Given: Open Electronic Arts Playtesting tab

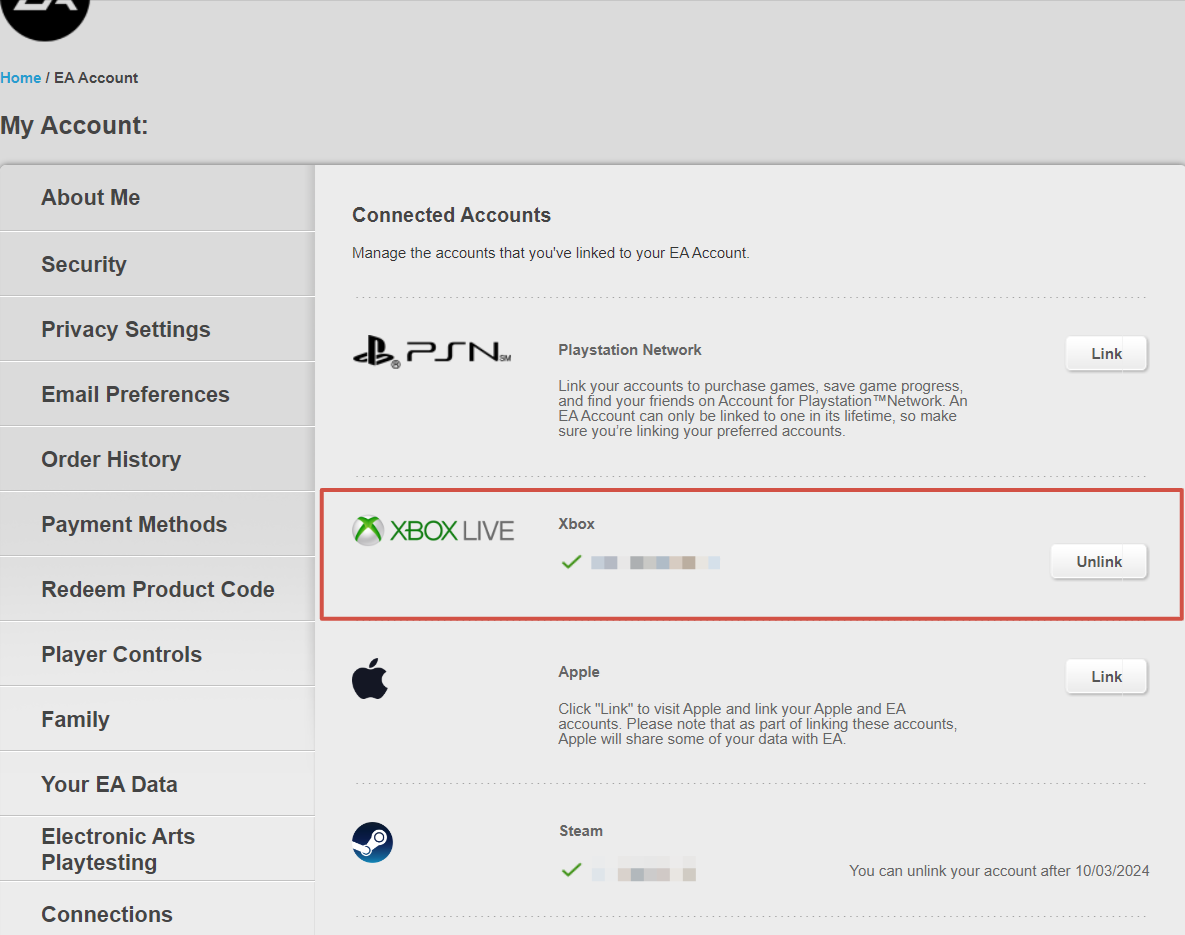Looking at the screenshot, I should (118, 849).
